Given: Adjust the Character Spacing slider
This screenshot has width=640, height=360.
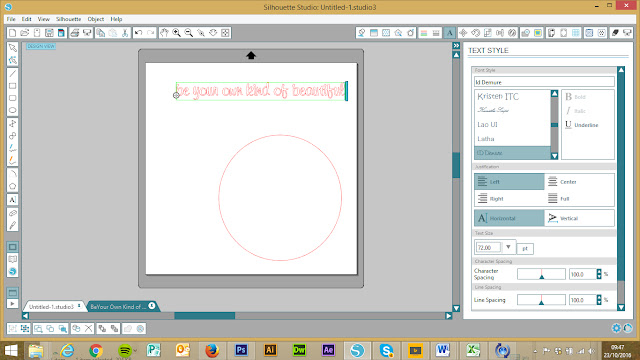Looking at the screenshot, I should [541, 274].
